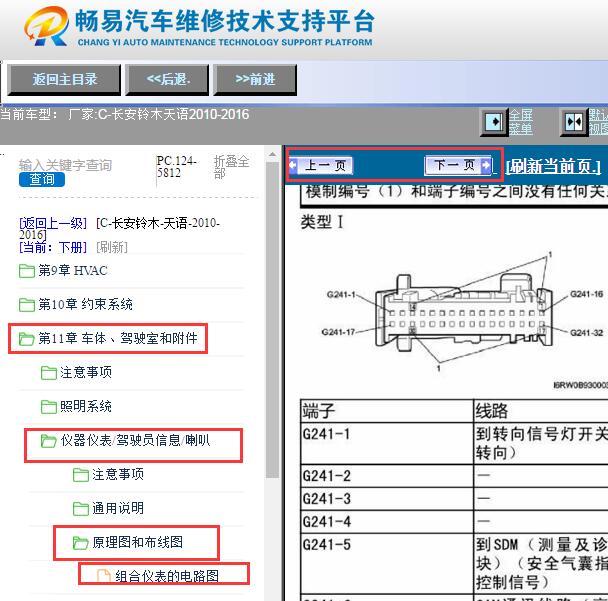The width and height of the screenshot is (608, 601).
Task: Click G241-17 label in the diagram
Action: point(339,332)
